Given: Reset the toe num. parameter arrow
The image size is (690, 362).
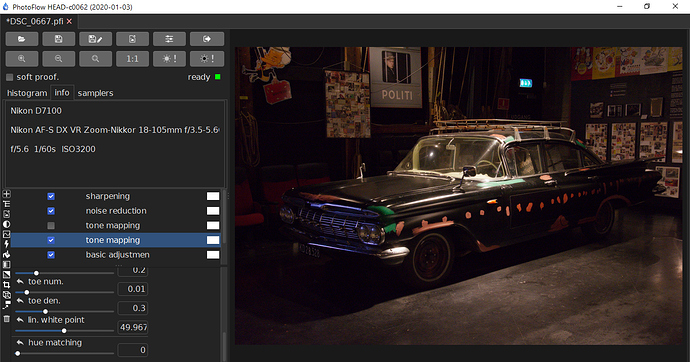Looking at the screenshot, I should [20, 282].
